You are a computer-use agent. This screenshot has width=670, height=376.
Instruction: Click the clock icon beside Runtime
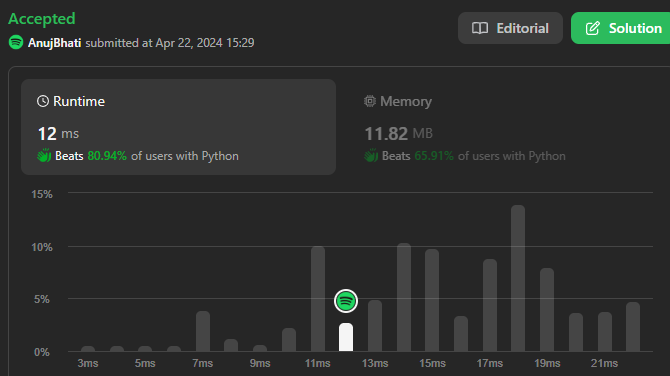[43, 101]
